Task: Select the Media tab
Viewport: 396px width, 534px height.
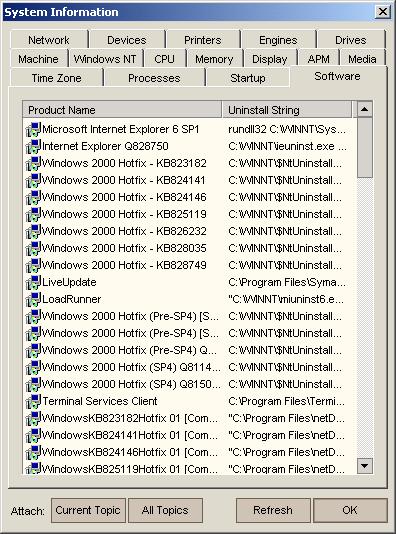Action: pyautogui.click(x=362, y=59)
